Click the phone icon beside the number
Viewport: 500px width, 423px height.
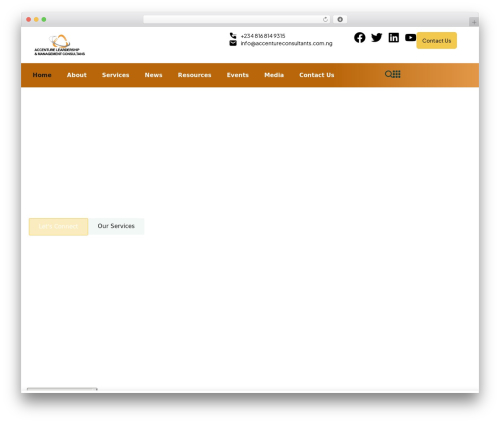[x=233, y=36]
